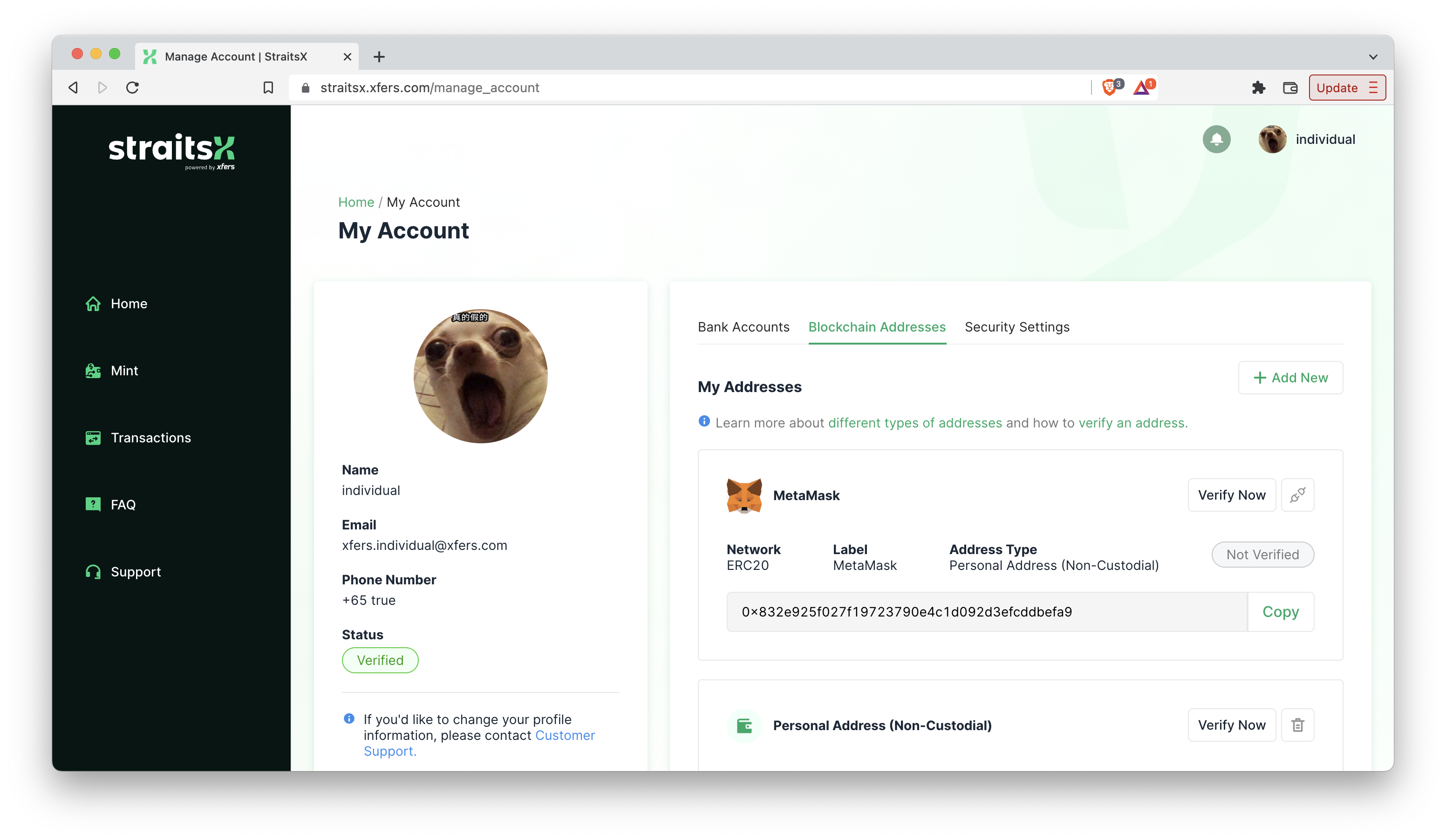Click the Copy button for wallet address

tap(1281, 611)
